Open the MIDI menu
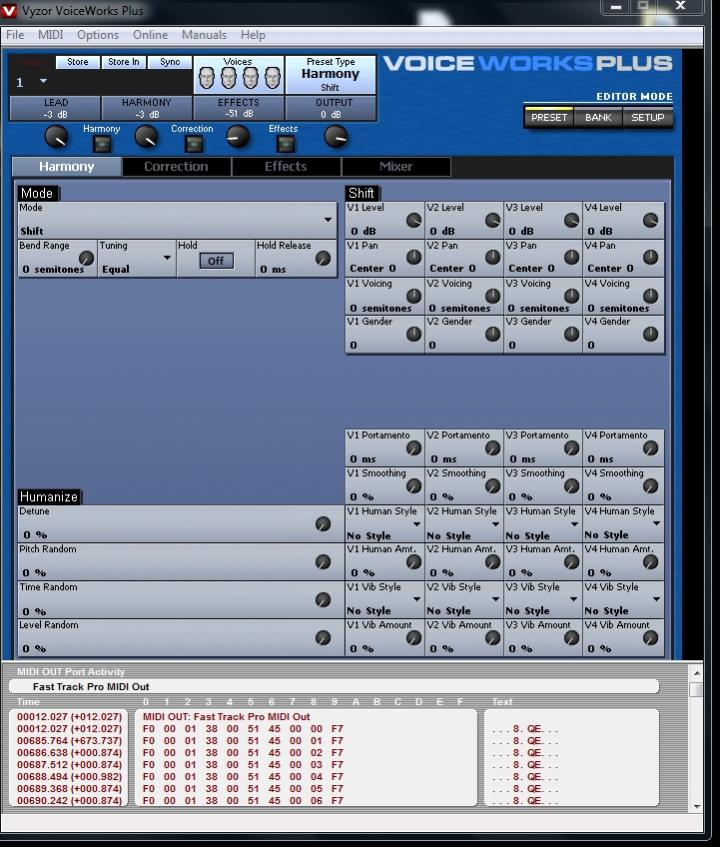The image size is (720, 847). 51,35
